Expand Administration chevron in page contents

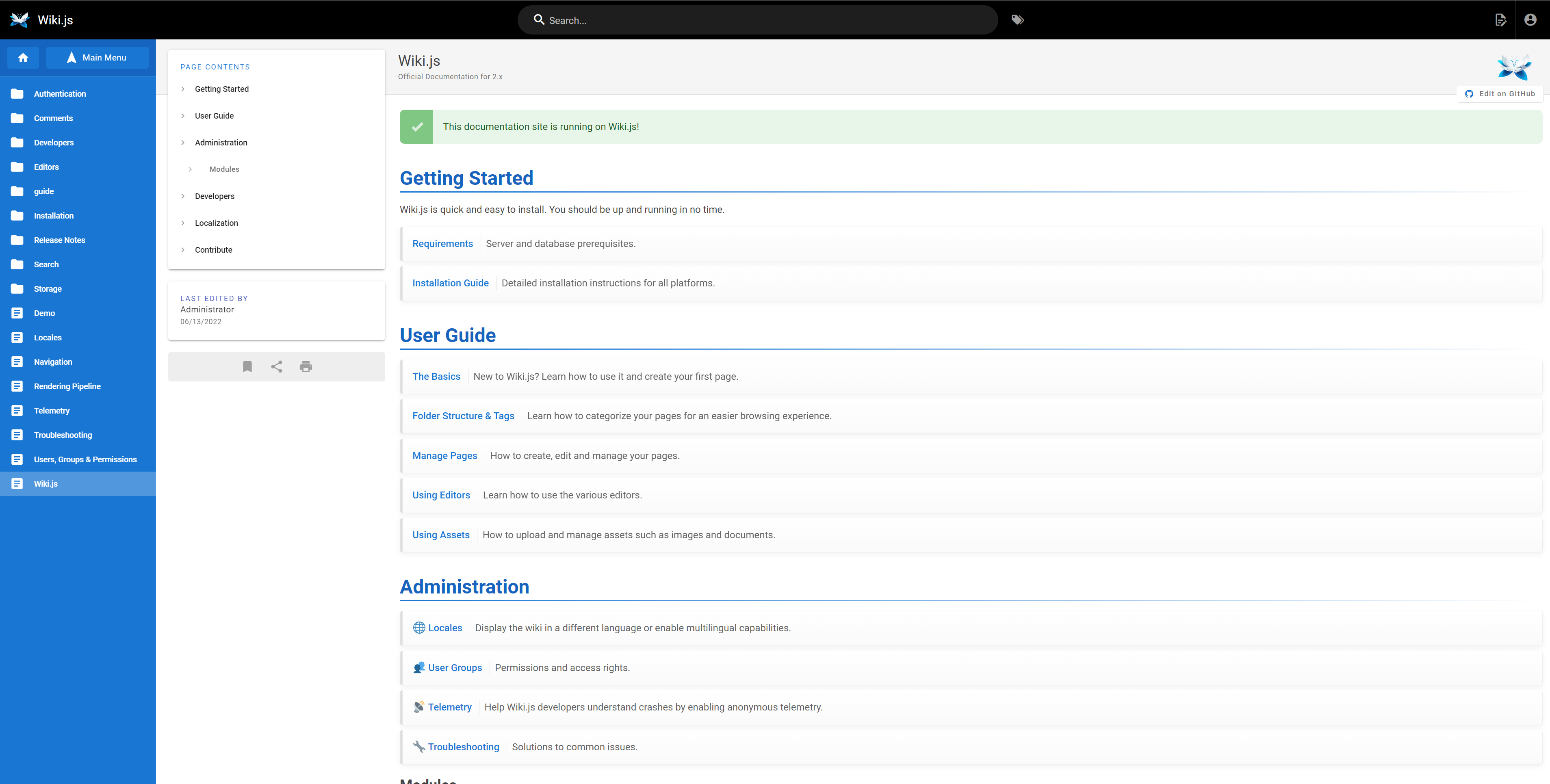pos(183,143)
